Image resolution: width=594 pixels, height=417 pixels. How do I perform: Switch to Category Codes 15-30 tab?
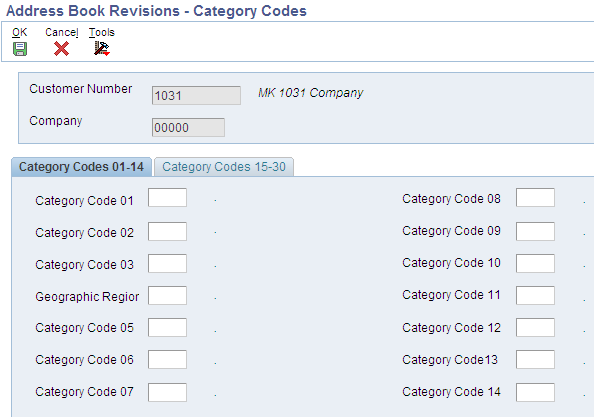pyautogui.click(x=224, y=167)
